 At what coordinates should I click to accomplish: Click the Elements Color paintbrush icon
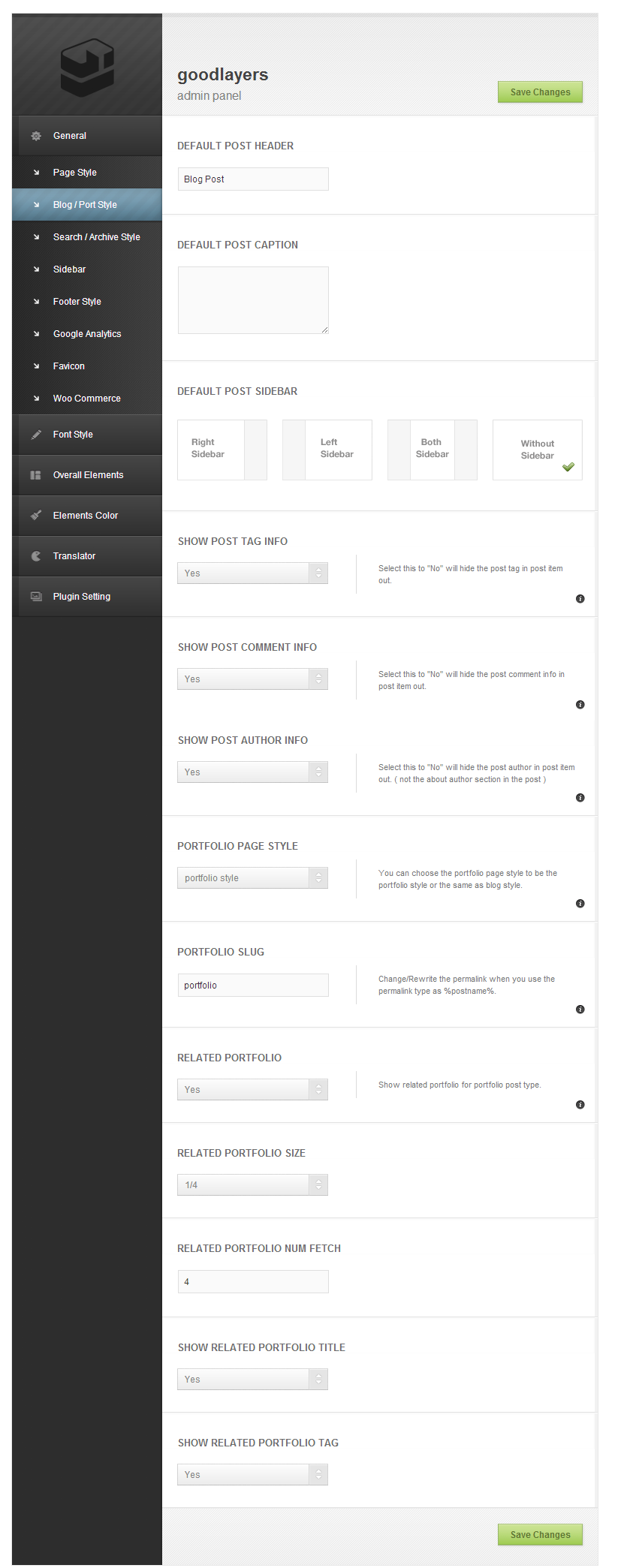(x=36, y=516)
